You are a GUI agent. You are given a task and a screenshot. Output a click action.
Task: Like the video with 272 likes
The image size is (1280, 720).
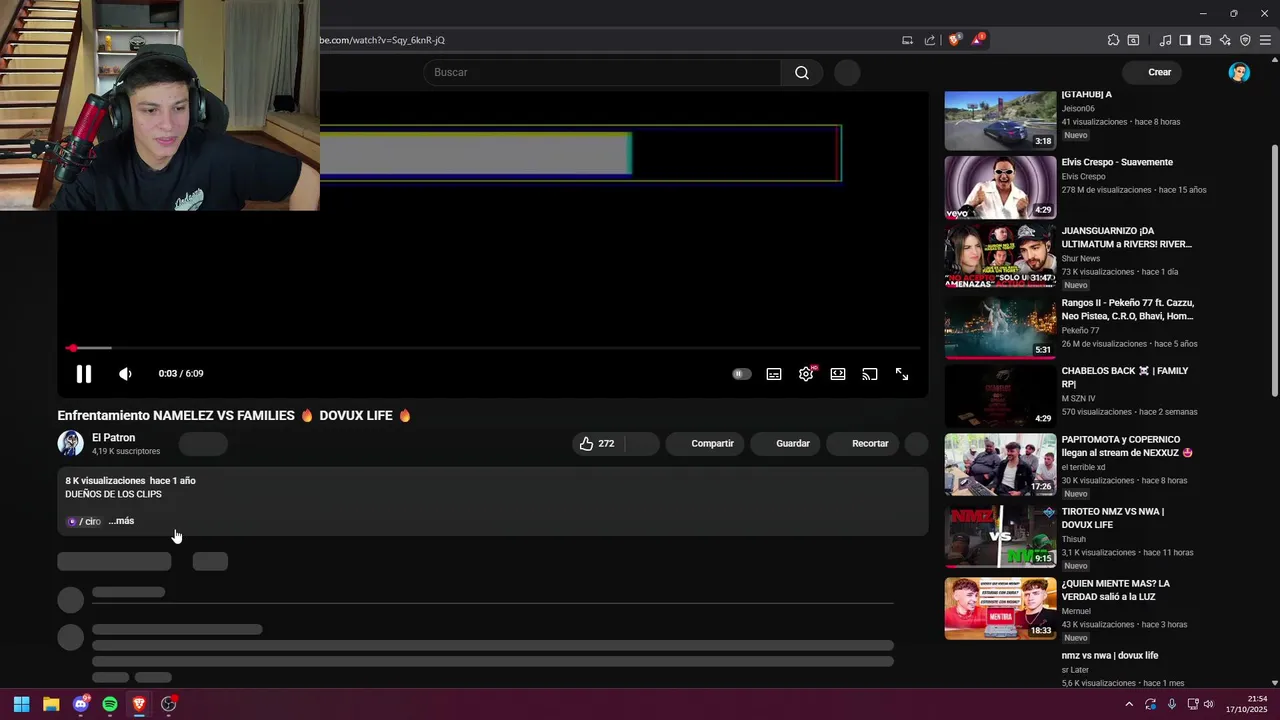click(x=597, y=443)
